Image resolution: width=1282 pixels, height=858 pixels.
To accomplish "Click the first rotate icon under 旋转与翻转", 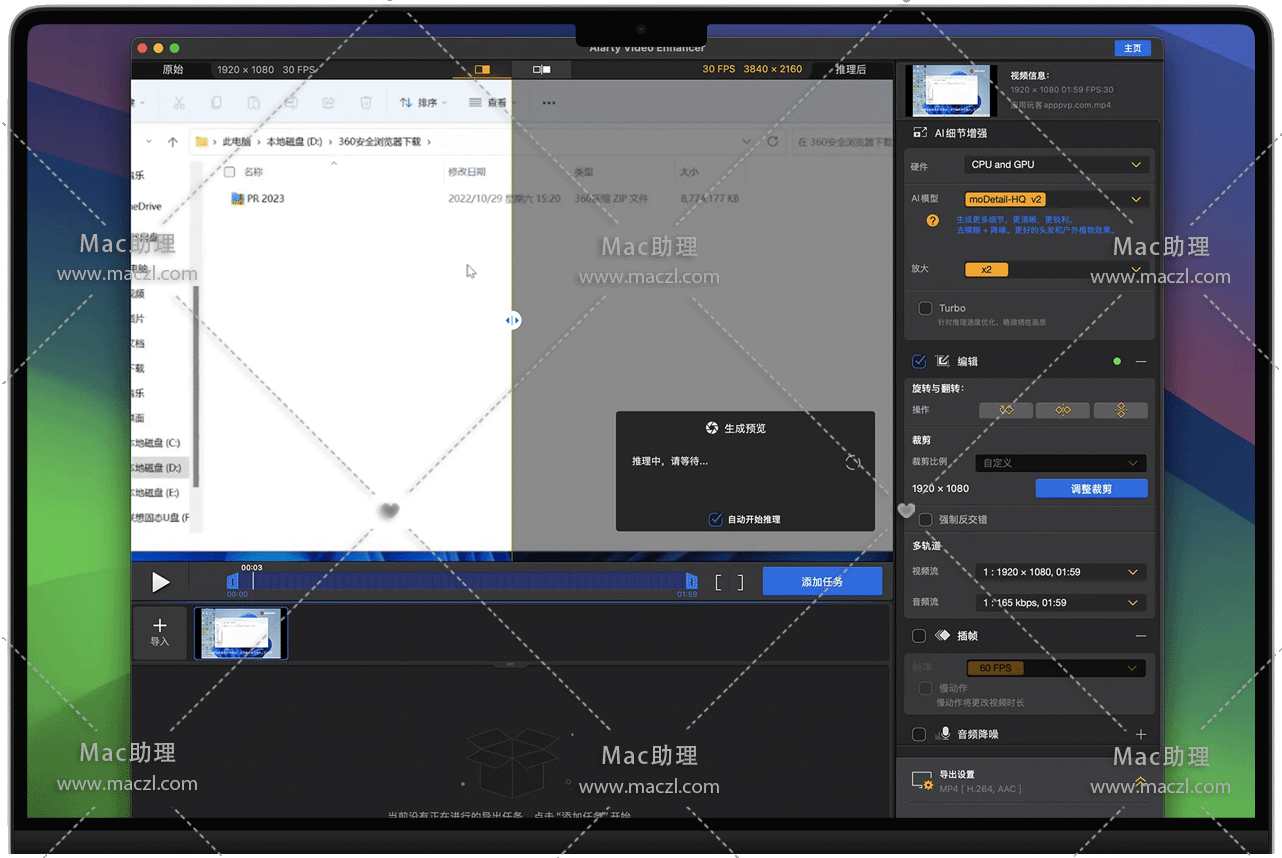I will [x=1005, y=410].
